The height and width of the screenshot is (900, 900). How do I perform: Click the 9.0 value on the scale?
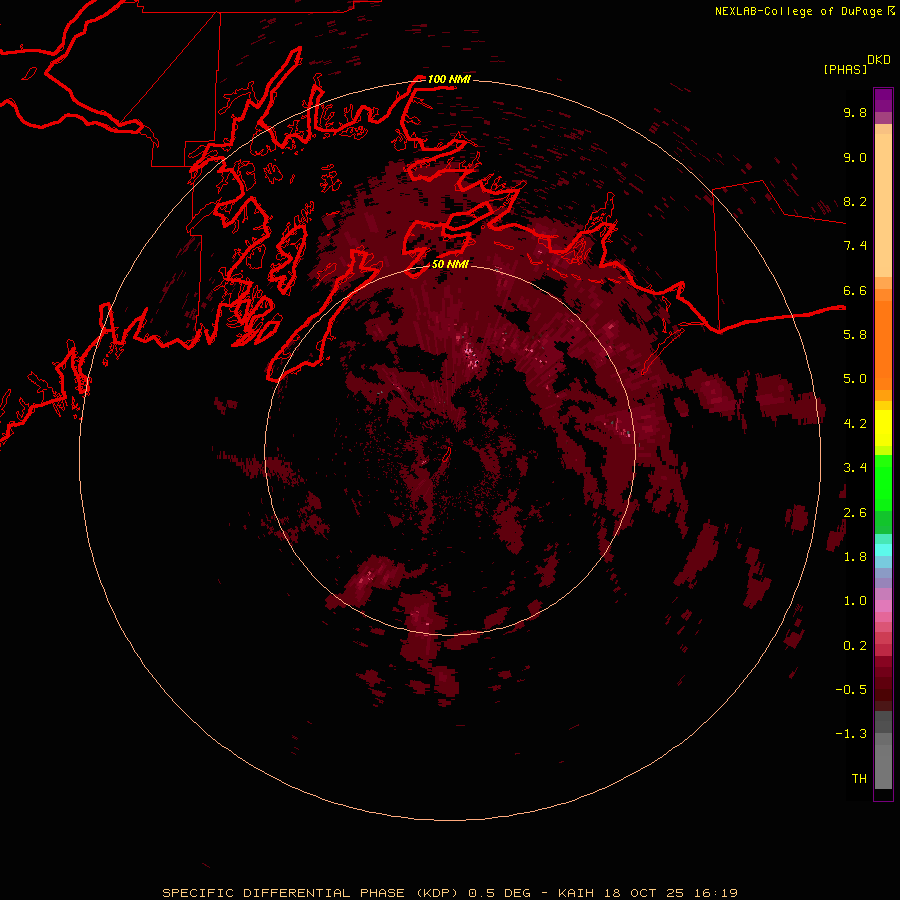[x=855, y=157]
